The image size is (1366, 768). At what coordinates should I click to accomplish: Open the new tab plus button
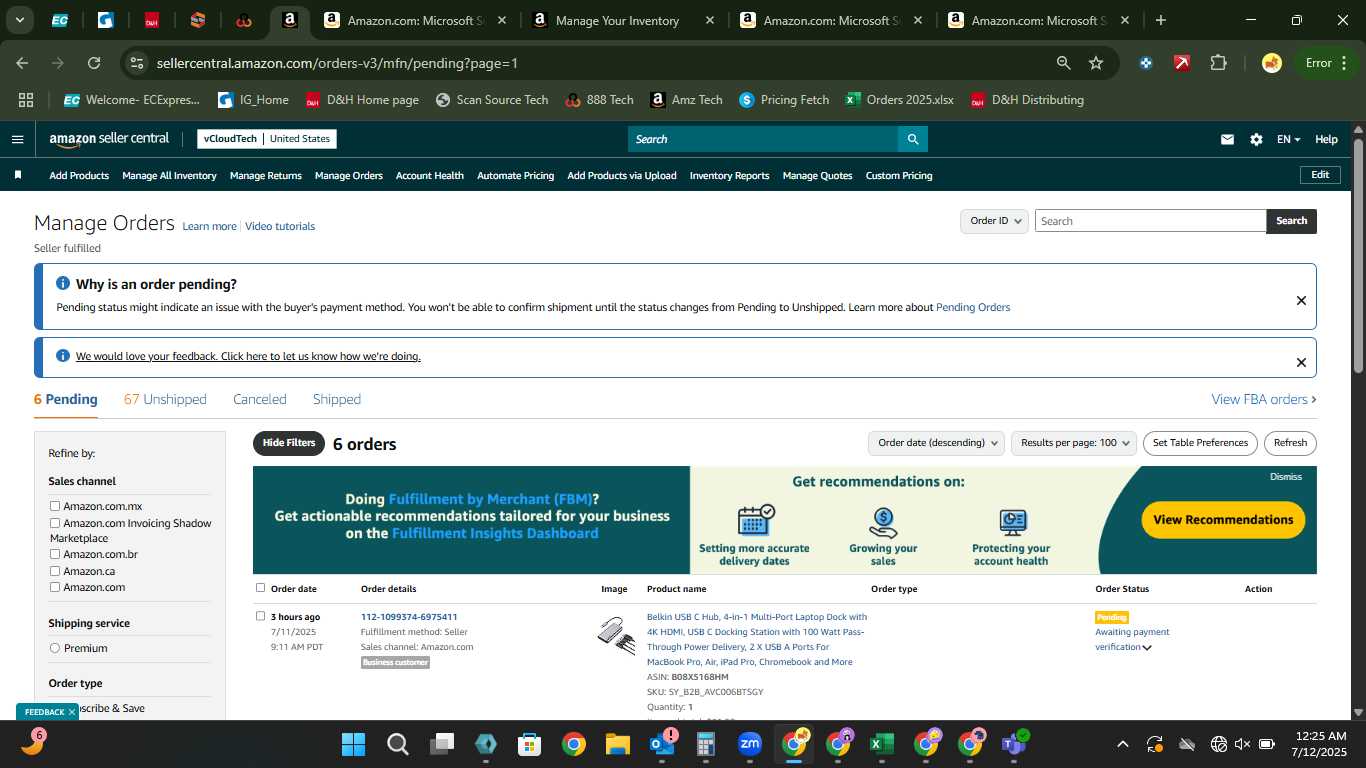point(1160,20)
